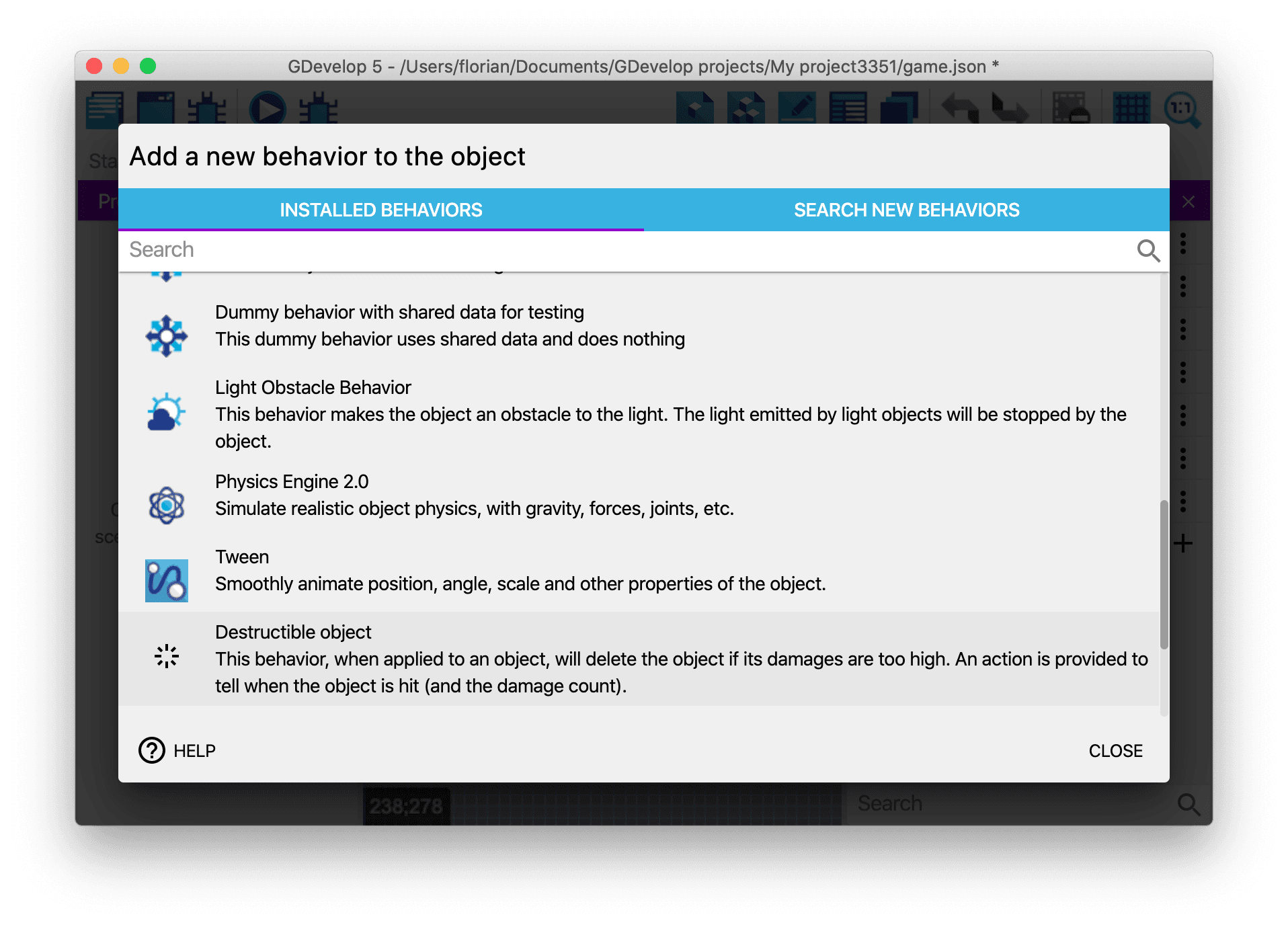Click the plus icon behind the dialog edge
The image size is (1288, 925).
click(x=1183, y=543)
